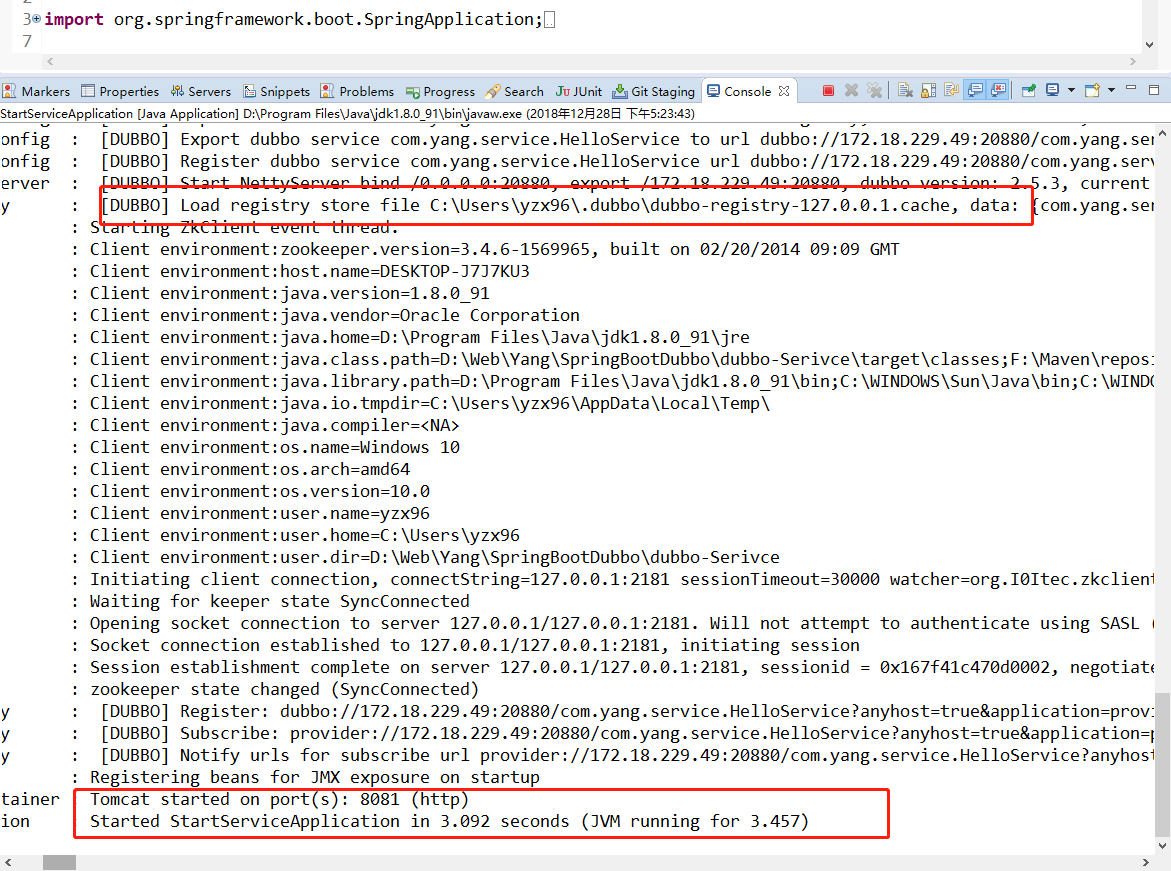1171x871 pixels.
Task: Click the console horizontal scrollbar thumb
Action: pyautogui.click(x=59, y=861)
